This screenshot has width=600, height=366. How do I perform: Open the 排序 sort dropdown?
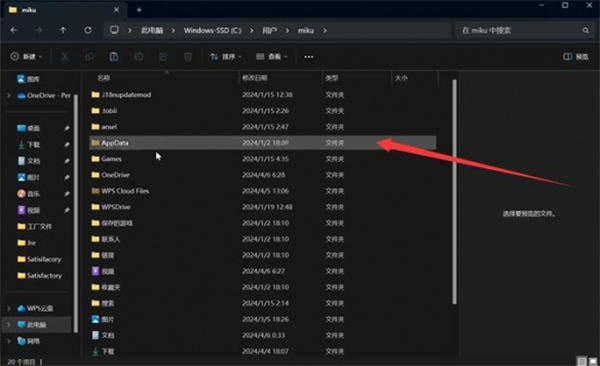pos(225,57)
